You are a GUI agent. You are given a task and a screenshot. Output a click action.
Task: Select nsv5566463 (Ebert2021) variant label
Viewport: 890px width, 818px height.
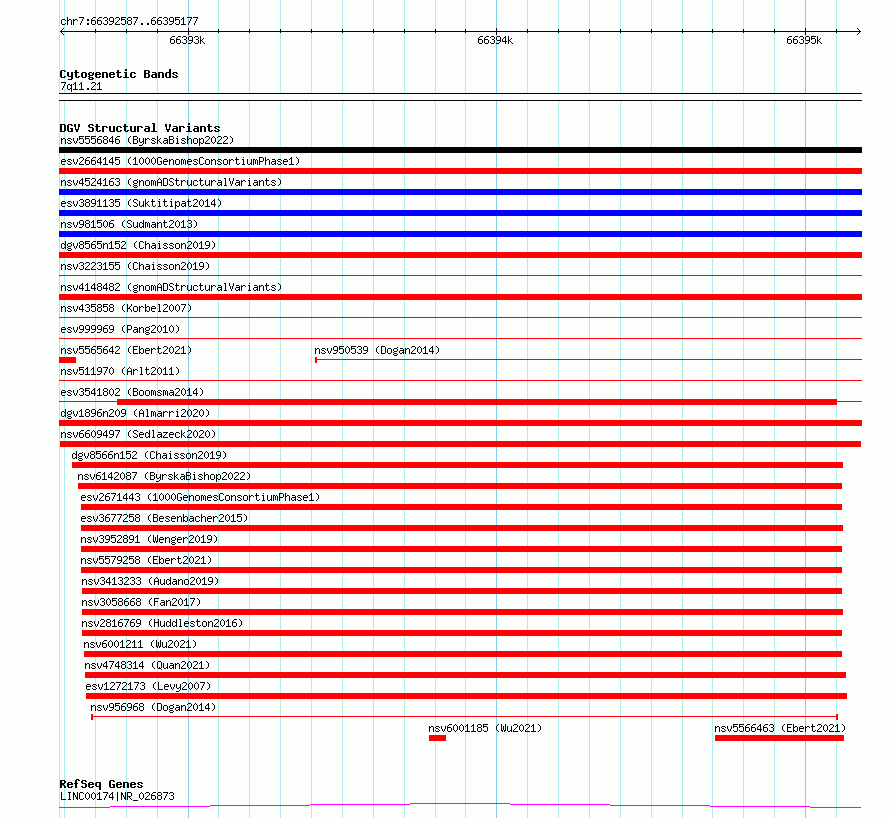pyautogui.click(x=780, y=728)
